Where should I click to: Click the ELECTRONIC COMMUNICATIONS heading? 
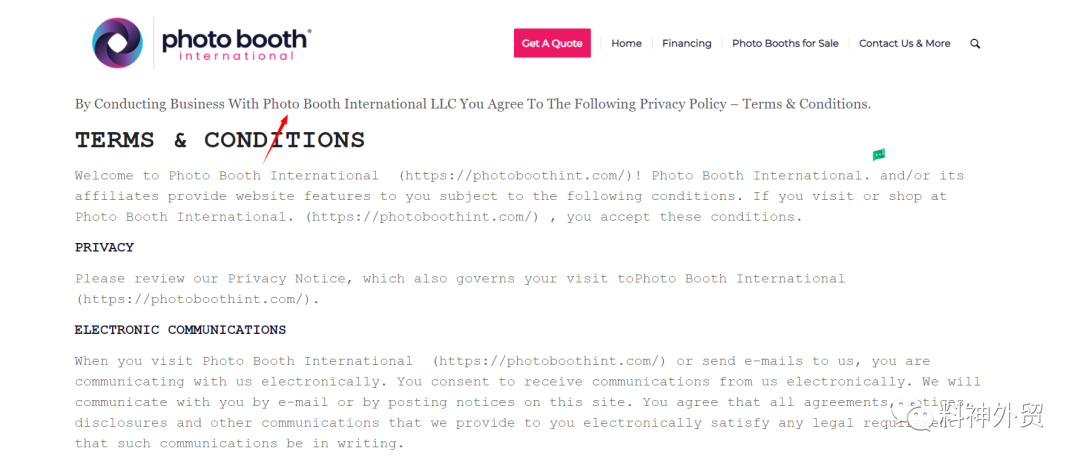(x=180, y=330)
